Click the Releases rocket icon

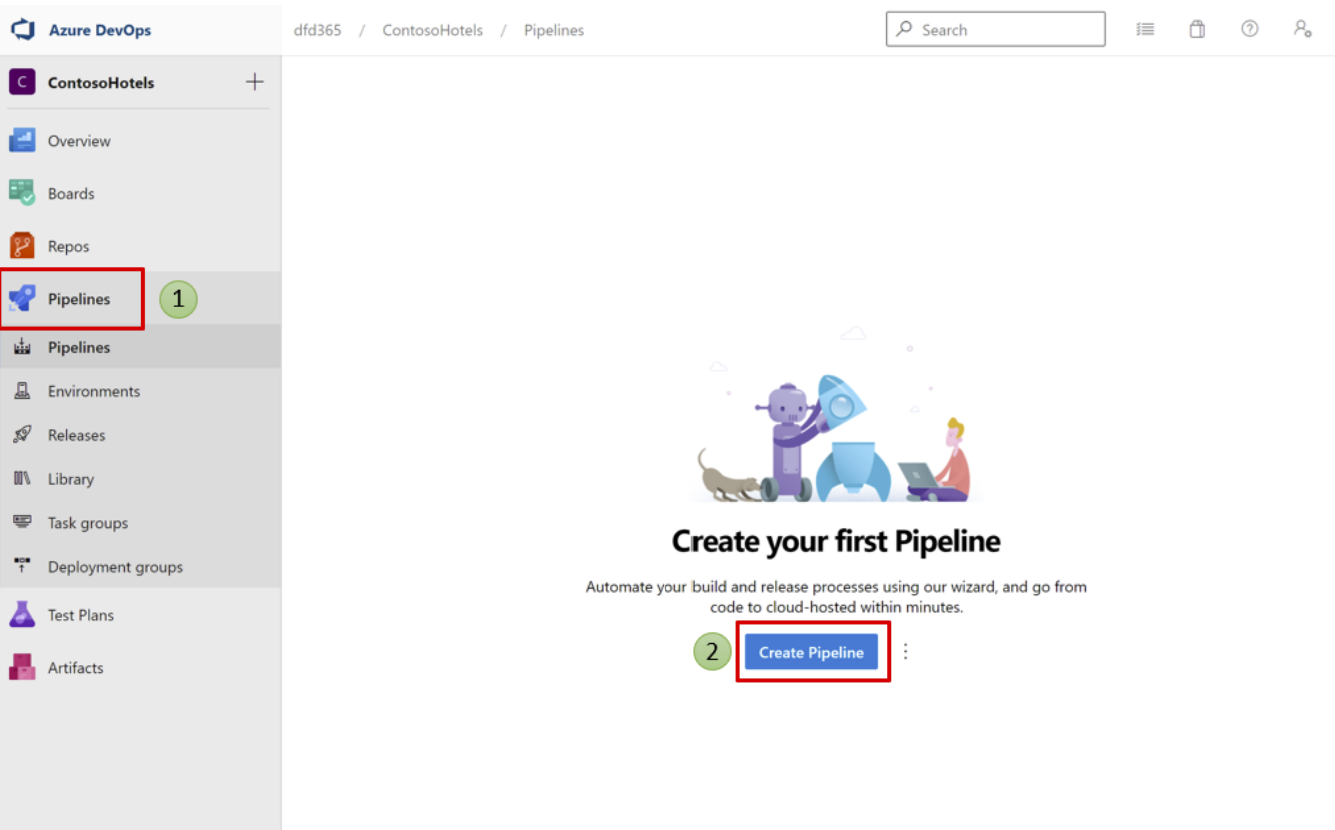point(22,435)
